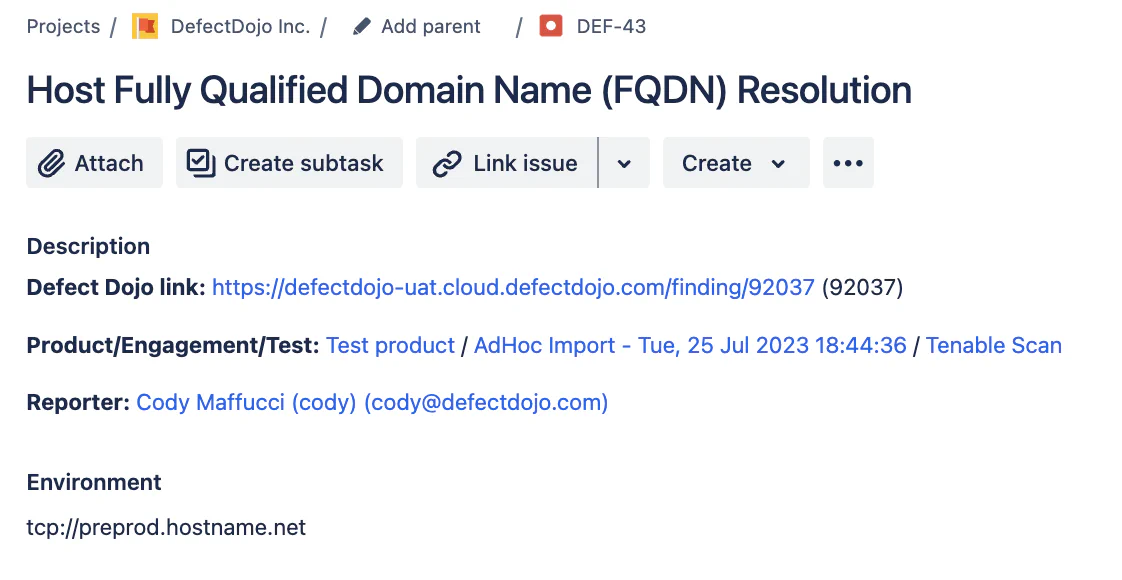Go to Projects in the breadcrumb

click(x=63, y=27)
